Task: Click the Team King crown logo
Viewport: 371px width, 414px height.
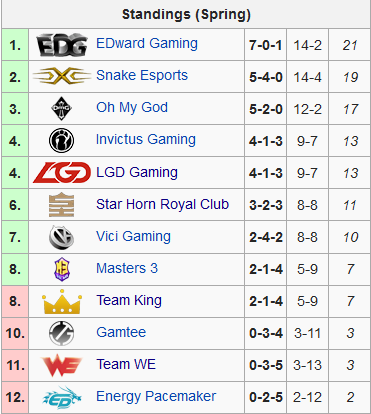Action: pos(62,302)
